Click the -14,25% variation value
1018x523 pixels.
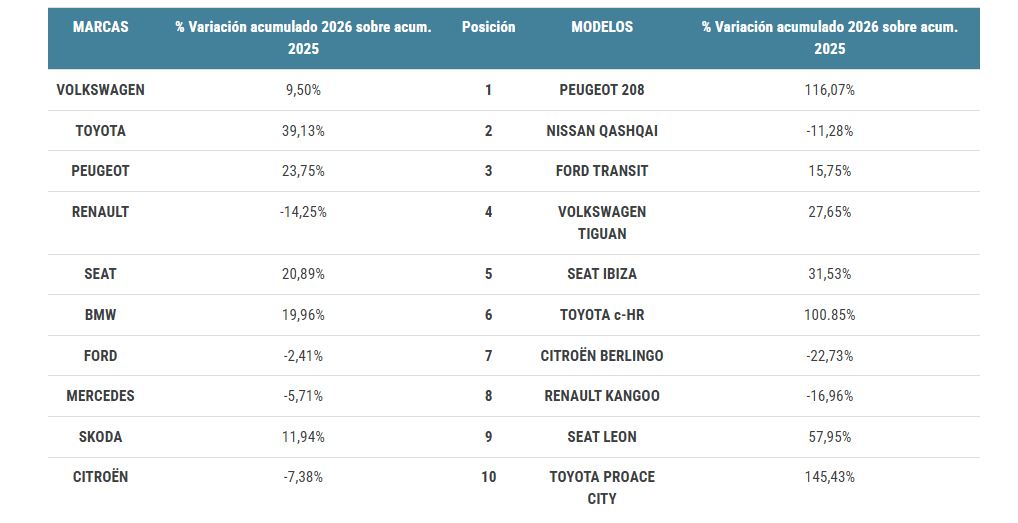pyautogui.click(x=303, y=212)
